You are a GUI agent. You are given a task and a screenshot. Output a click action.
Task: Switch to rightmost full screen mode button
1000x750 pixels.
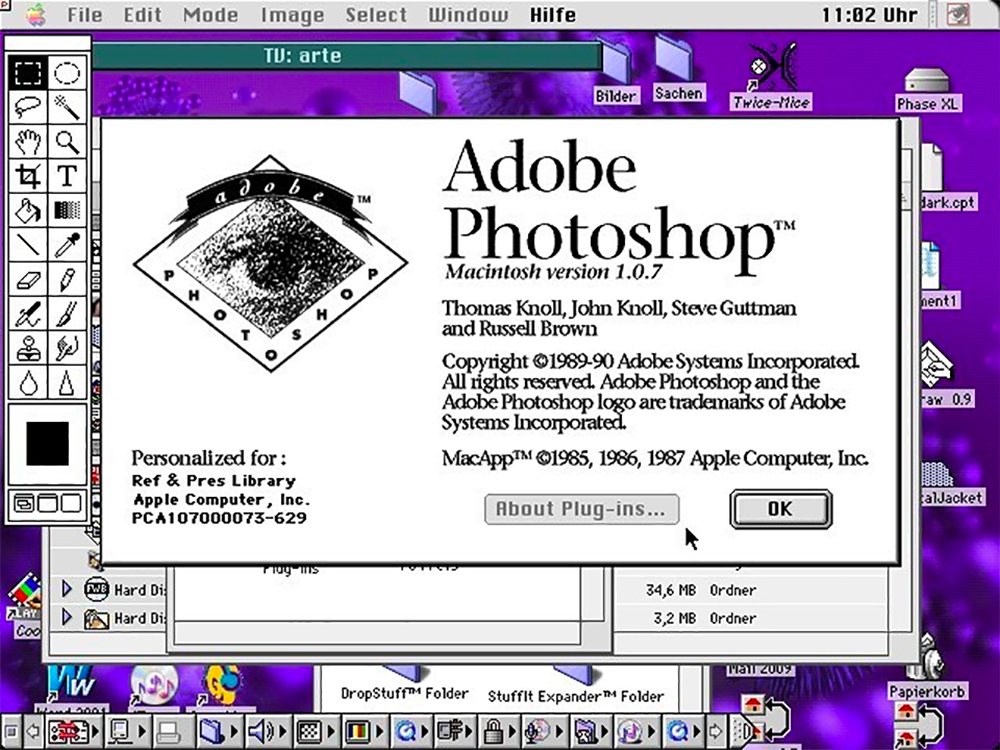(x=71, y=503)
